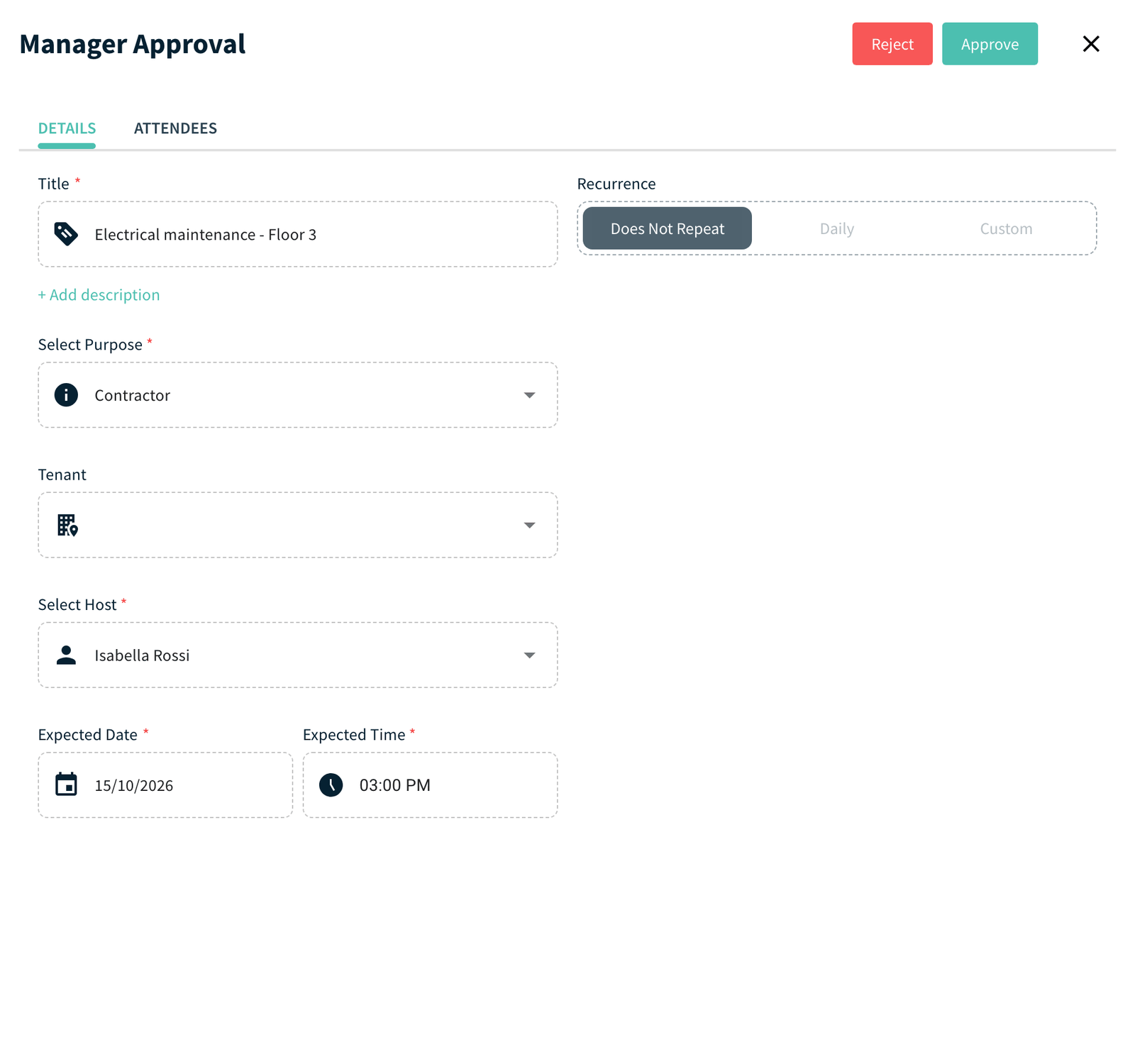1135x1064 pixels.
Task: Switch to the Attendees tab
Action: click(x=175, y=128)
